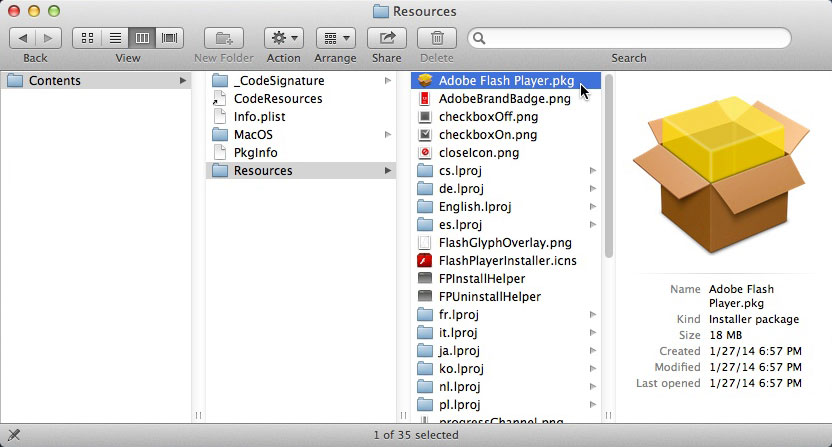Expand the MacOS folder arrow
This screenshot has height=447, width=832.
(388, 135)
